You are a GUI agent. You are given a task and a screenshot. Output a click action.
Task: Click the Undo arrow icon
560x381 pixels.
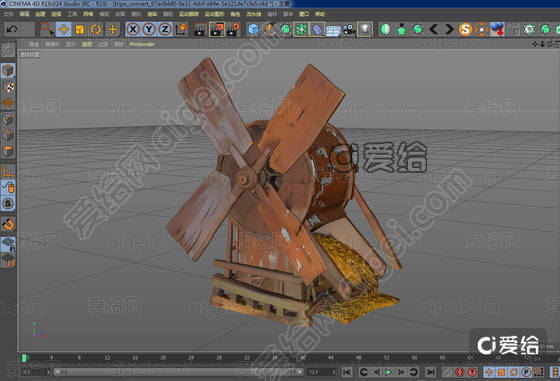12,29
